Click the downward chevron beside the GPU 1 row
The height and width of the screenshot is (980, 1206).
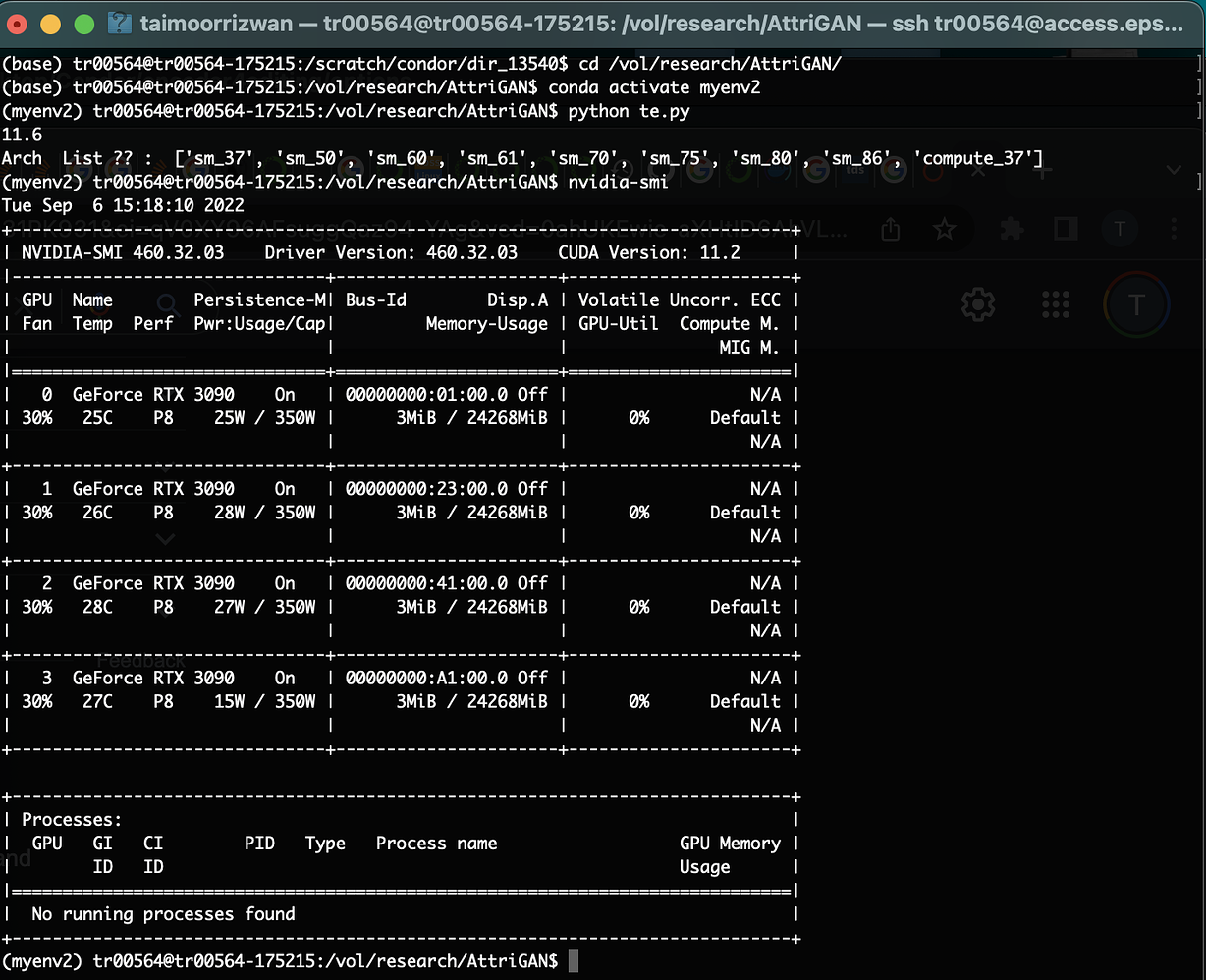164,539
